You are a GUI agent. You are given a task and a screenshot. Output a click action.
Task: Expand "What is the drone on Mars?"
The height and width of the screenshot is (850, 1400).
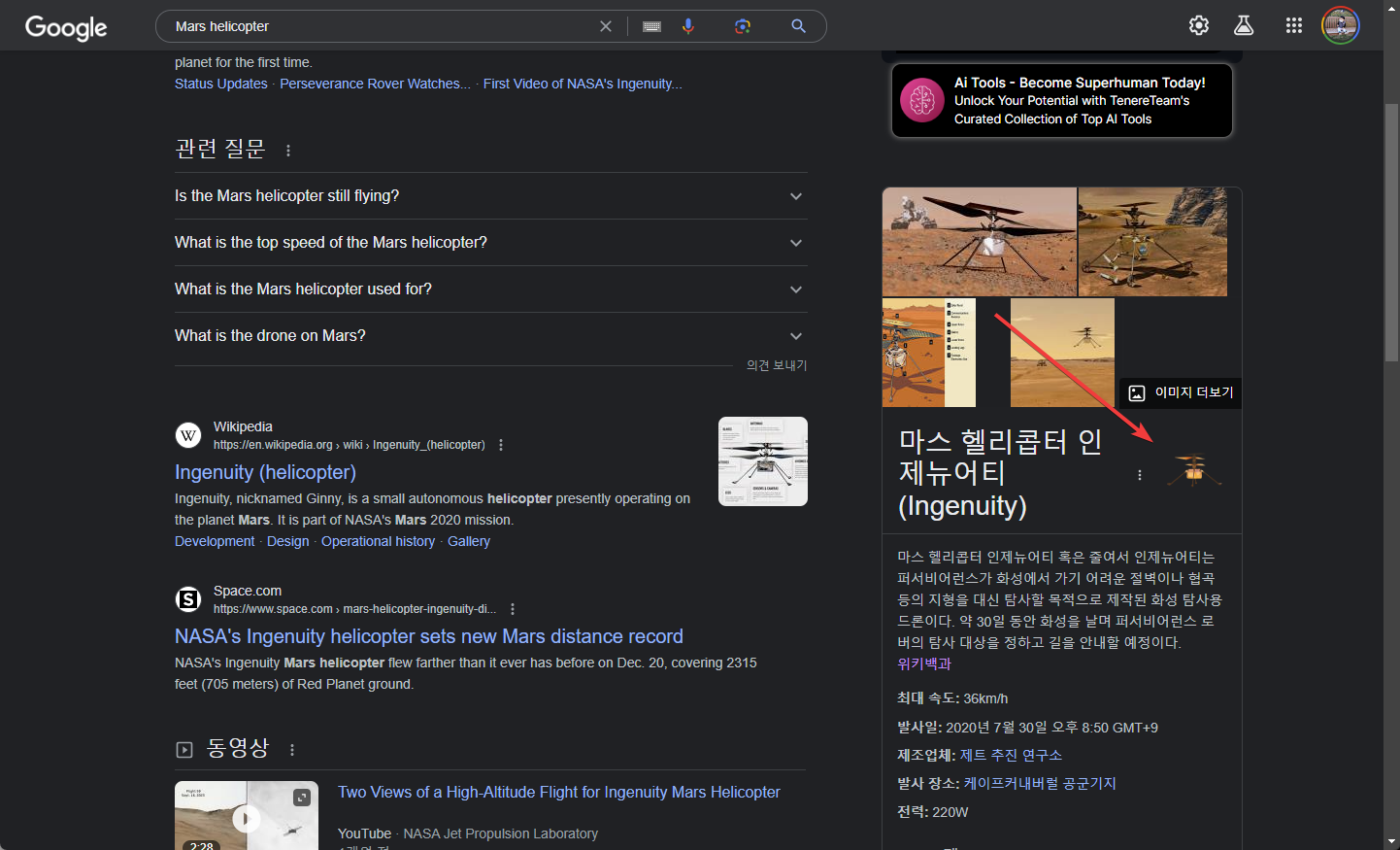491,336
